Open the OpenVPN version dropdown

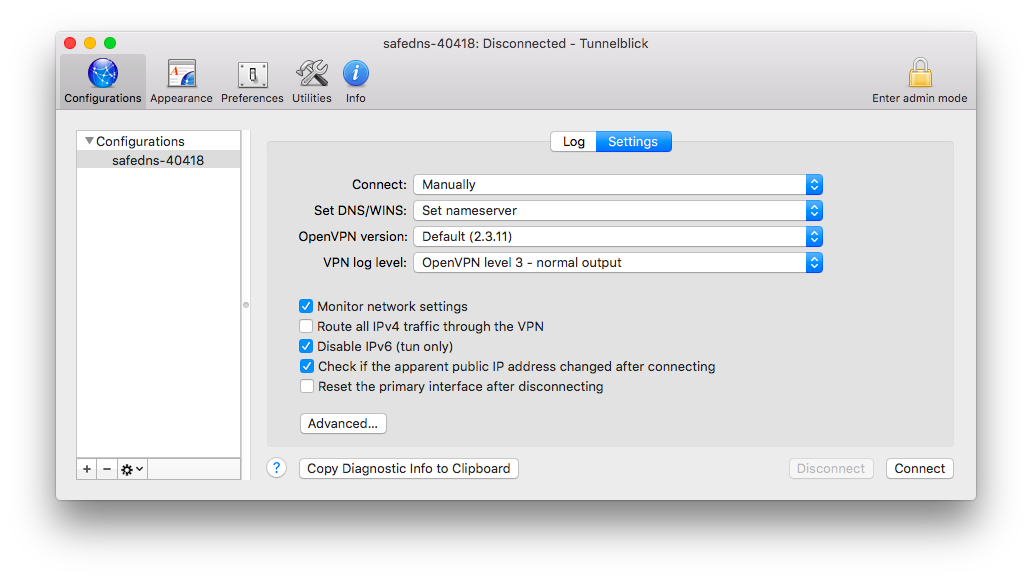tap(814, 236)
